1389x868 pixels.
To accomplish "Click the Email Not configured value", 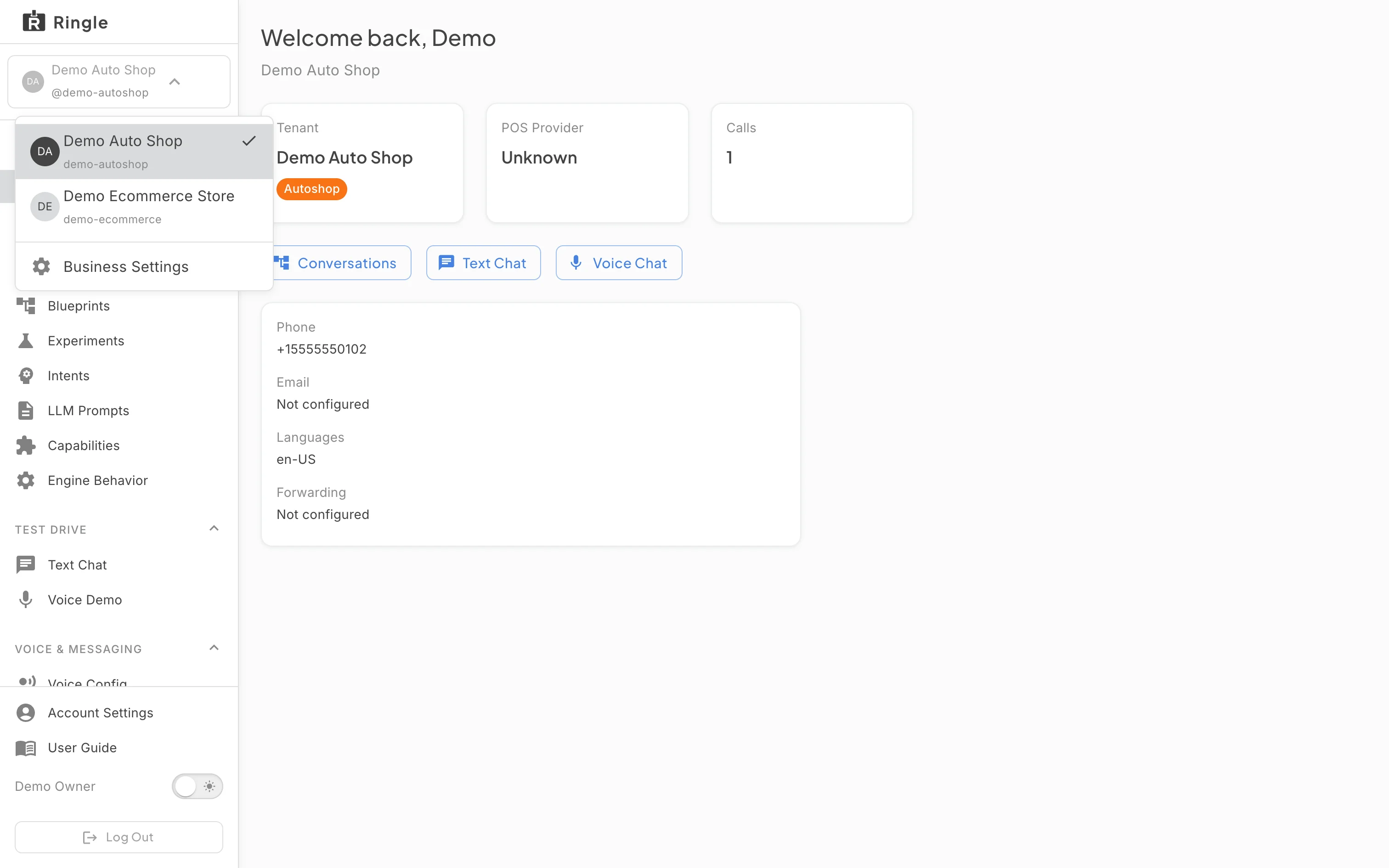I will click(x=322, y=404).
